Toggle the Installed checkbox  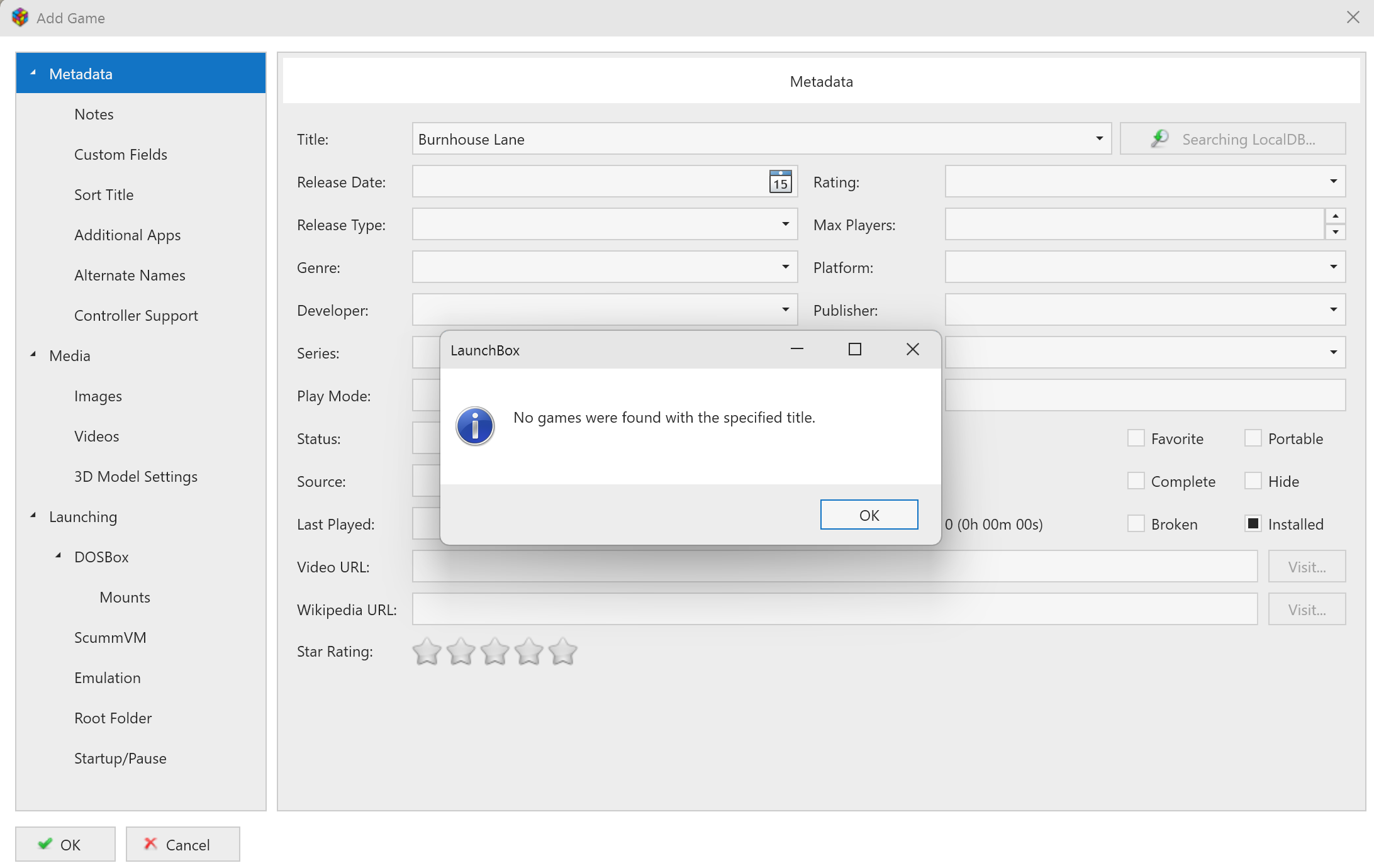(x=1253, y=524)
